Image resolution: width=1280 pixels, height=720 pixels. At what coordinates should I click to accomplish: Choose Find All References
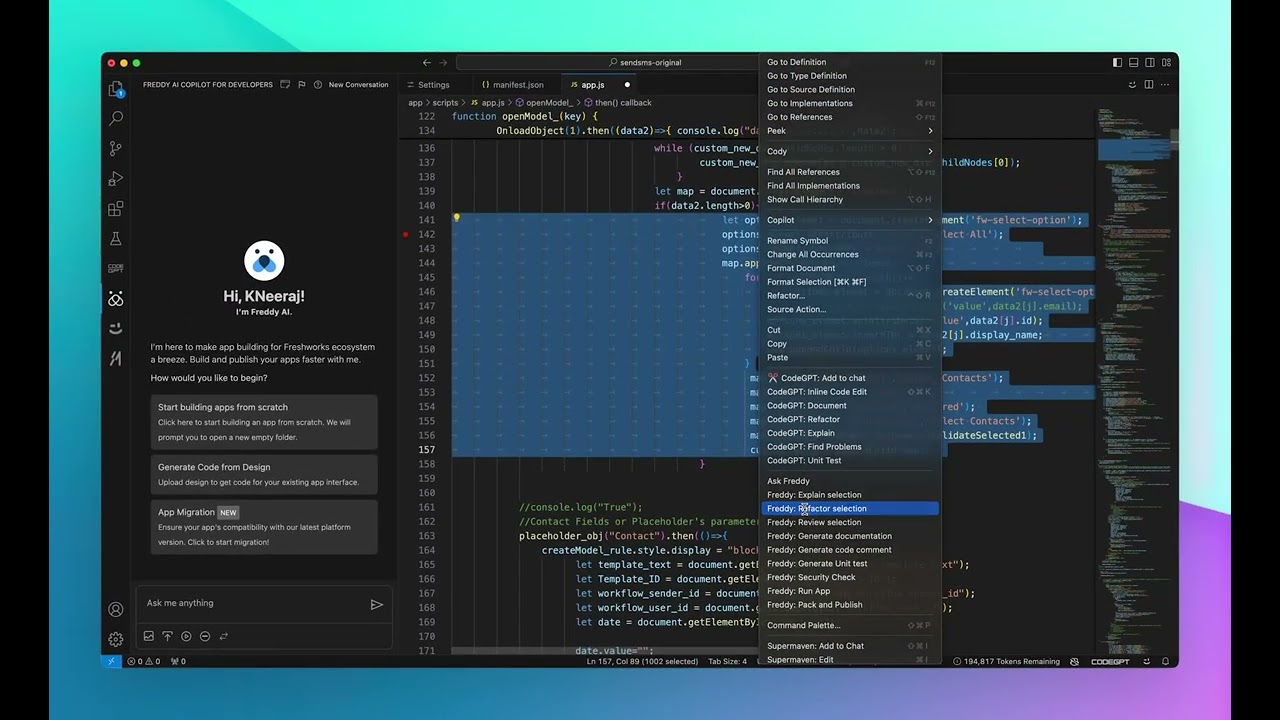tap(850, 172)
